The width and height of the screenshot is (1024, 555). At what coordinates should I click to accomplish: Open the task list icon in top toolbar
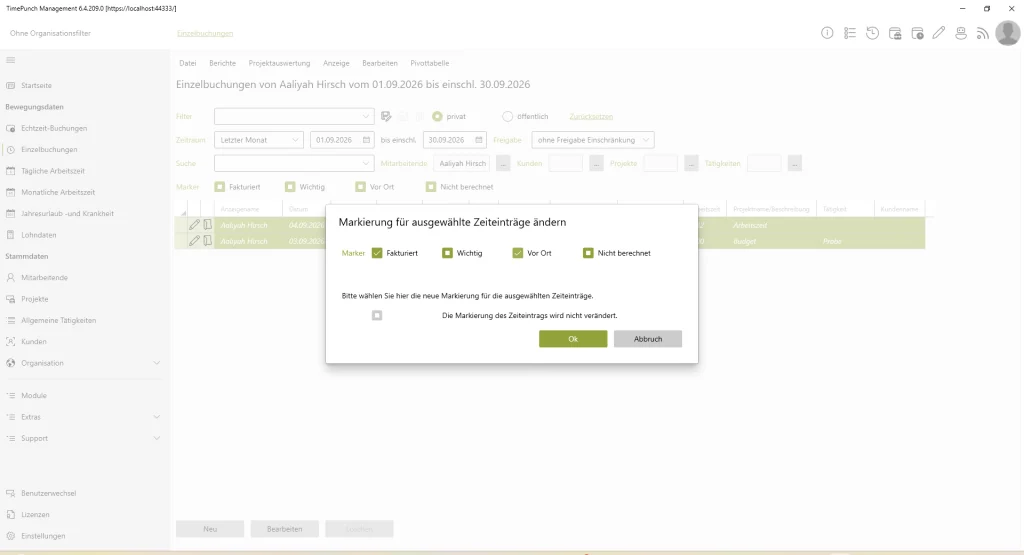[850, 33]
